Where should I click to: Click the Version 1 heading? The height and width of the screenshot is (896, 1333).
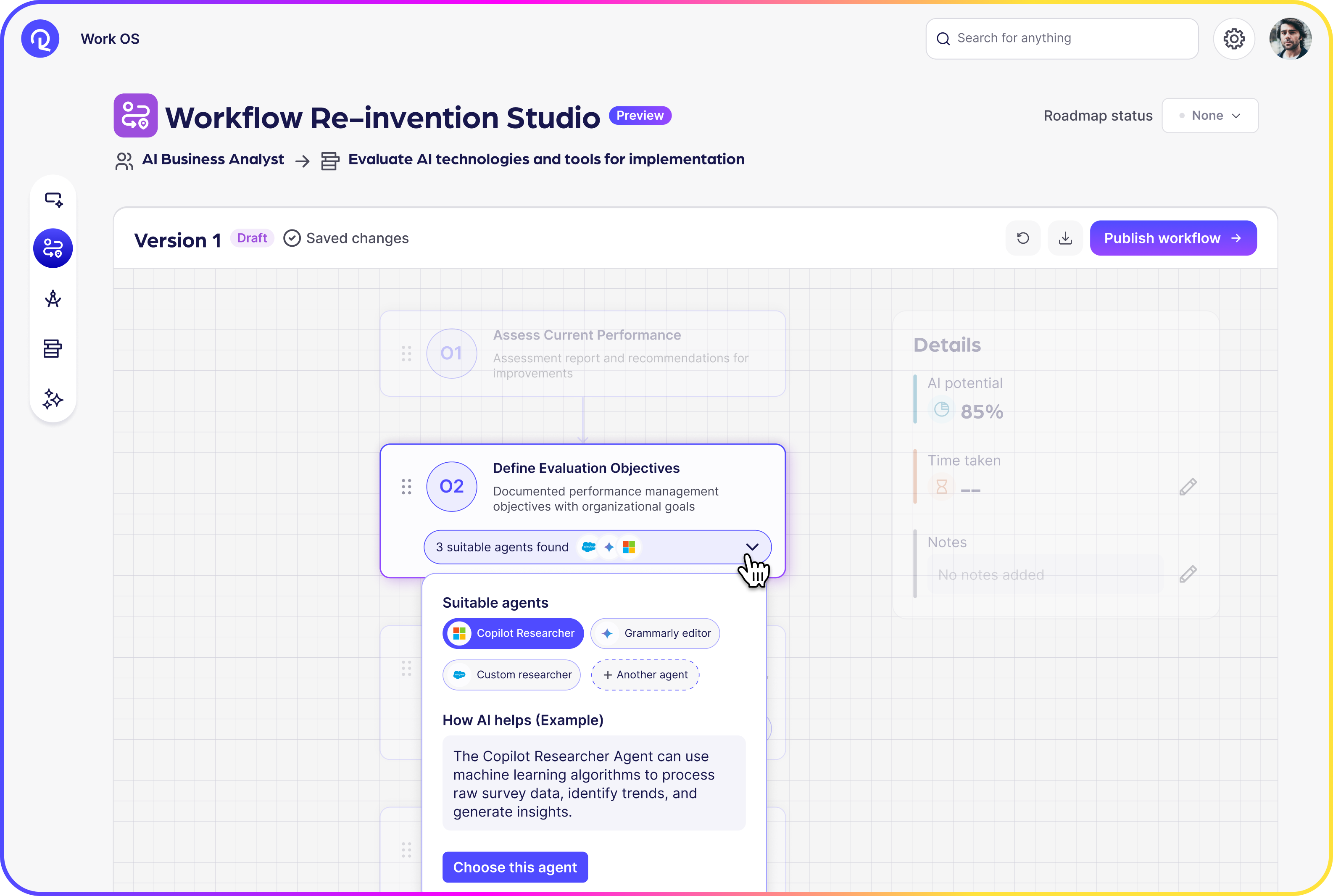(178, 240)
